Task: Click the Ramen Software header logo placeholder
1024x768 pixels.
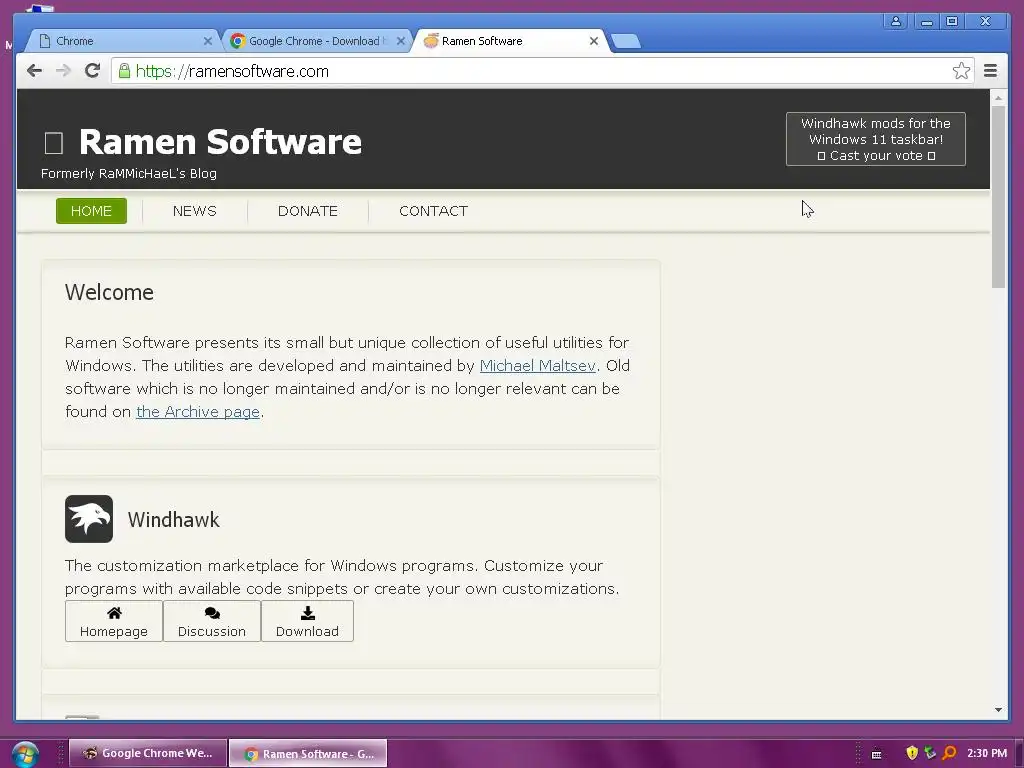Action: click(54, 143)
